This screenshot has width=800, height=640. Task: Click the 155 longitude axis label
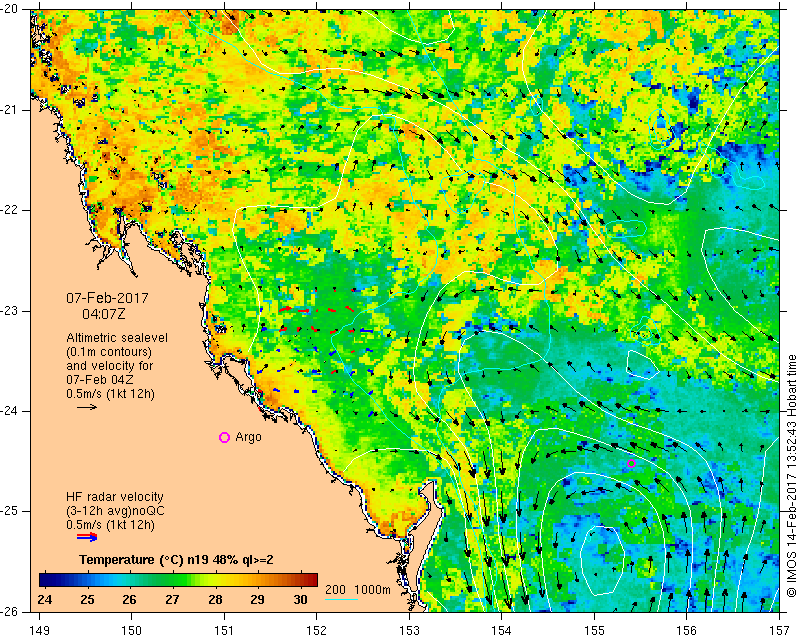pyautogui.click(x=594, y=630)
